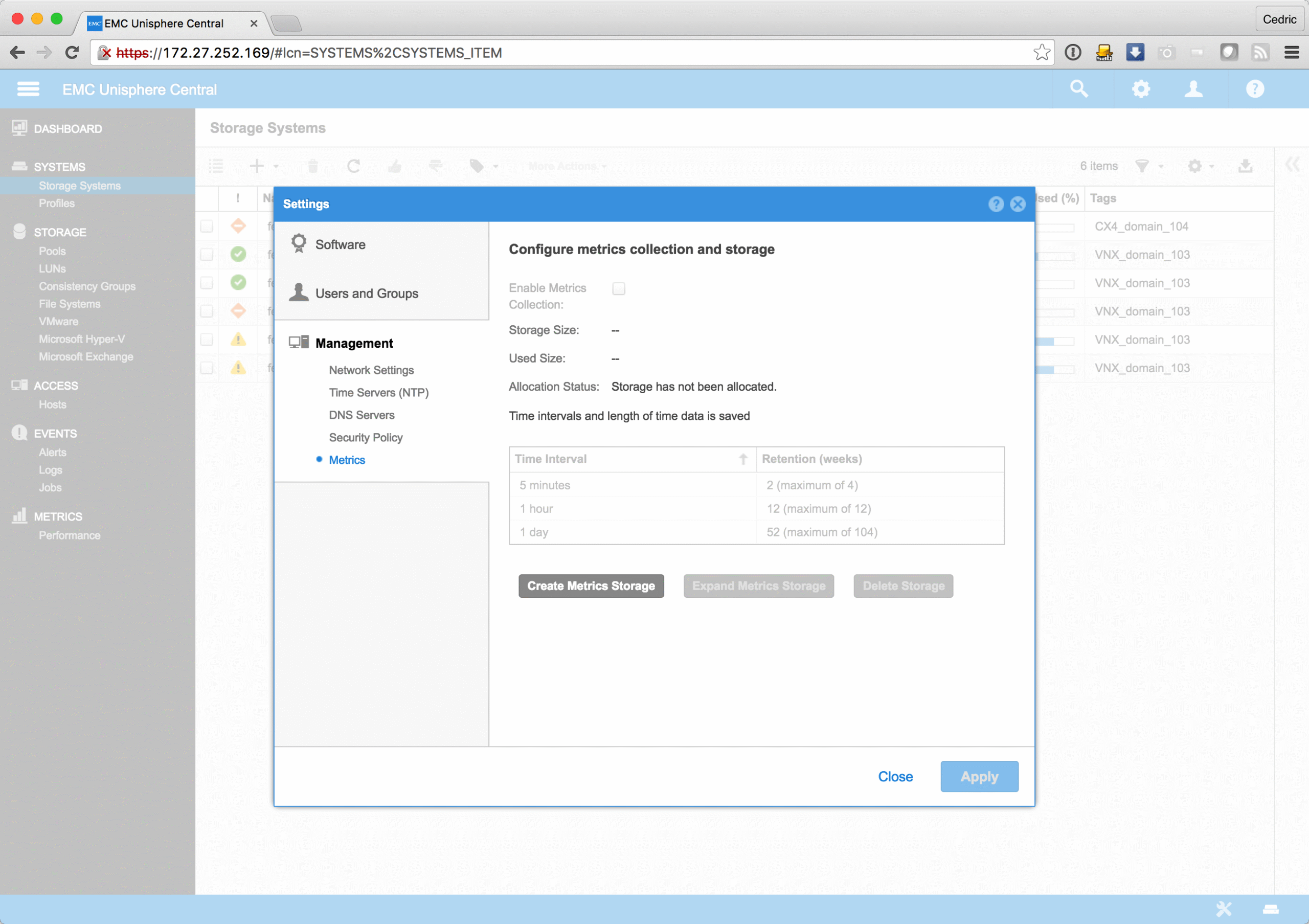Screen dimensions: 1309x924
Task: Toggle the hamburger navigation menu icon
Action: pyautogui.click(x=28, y=89)
